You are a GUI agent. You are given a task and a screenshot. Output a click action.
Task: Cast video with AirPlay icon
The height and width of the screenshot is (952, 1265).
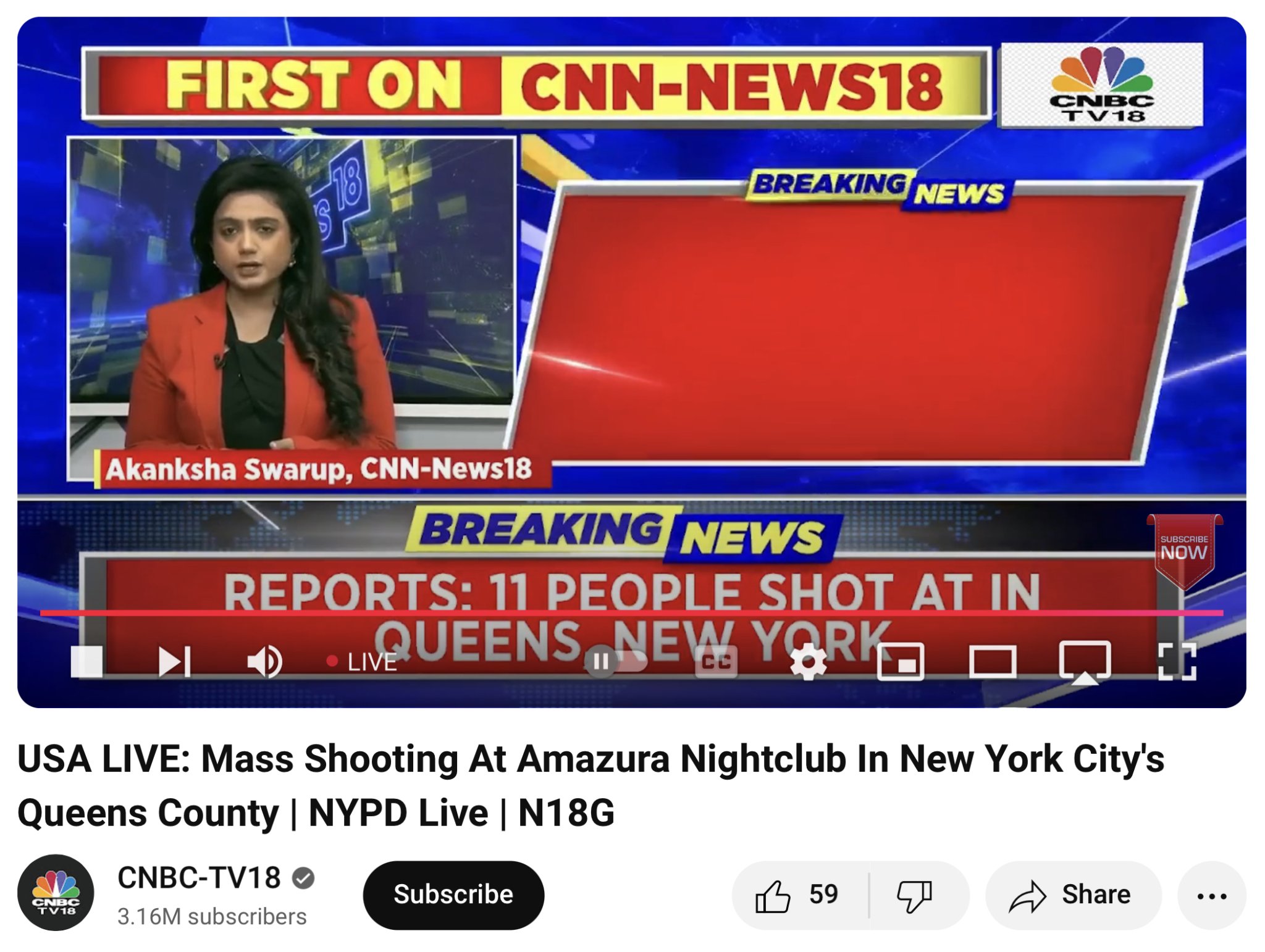1085,663
